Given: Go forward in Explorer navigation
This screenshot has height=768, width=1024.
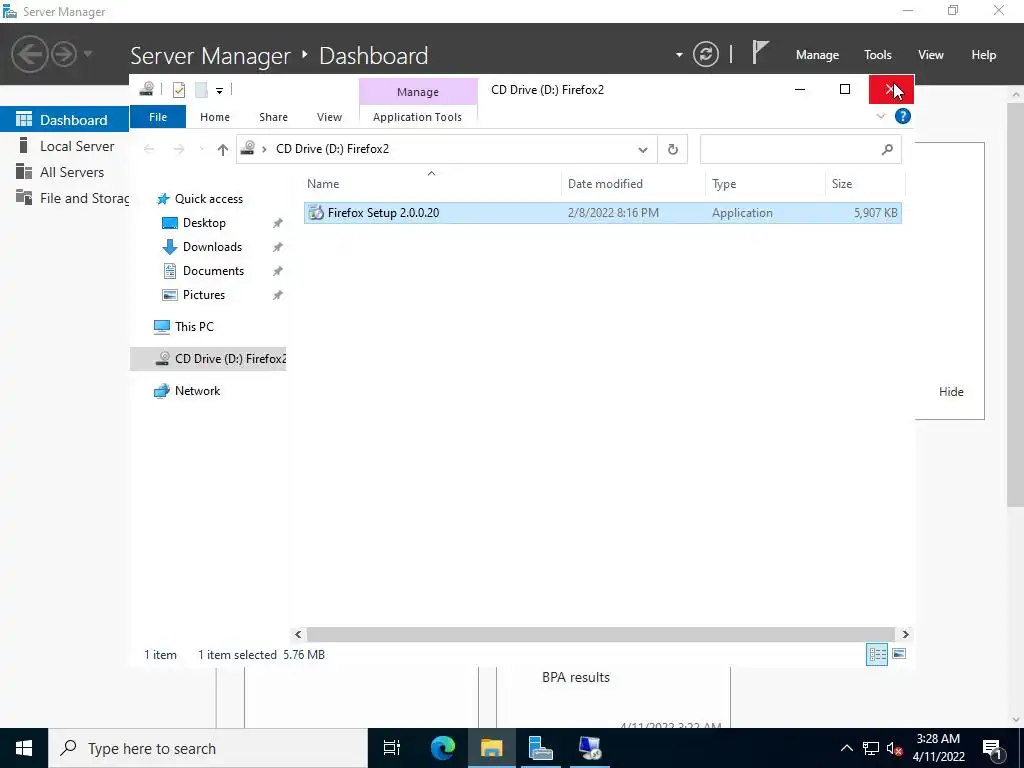Looking at the screenshot, I should point(178,150).
